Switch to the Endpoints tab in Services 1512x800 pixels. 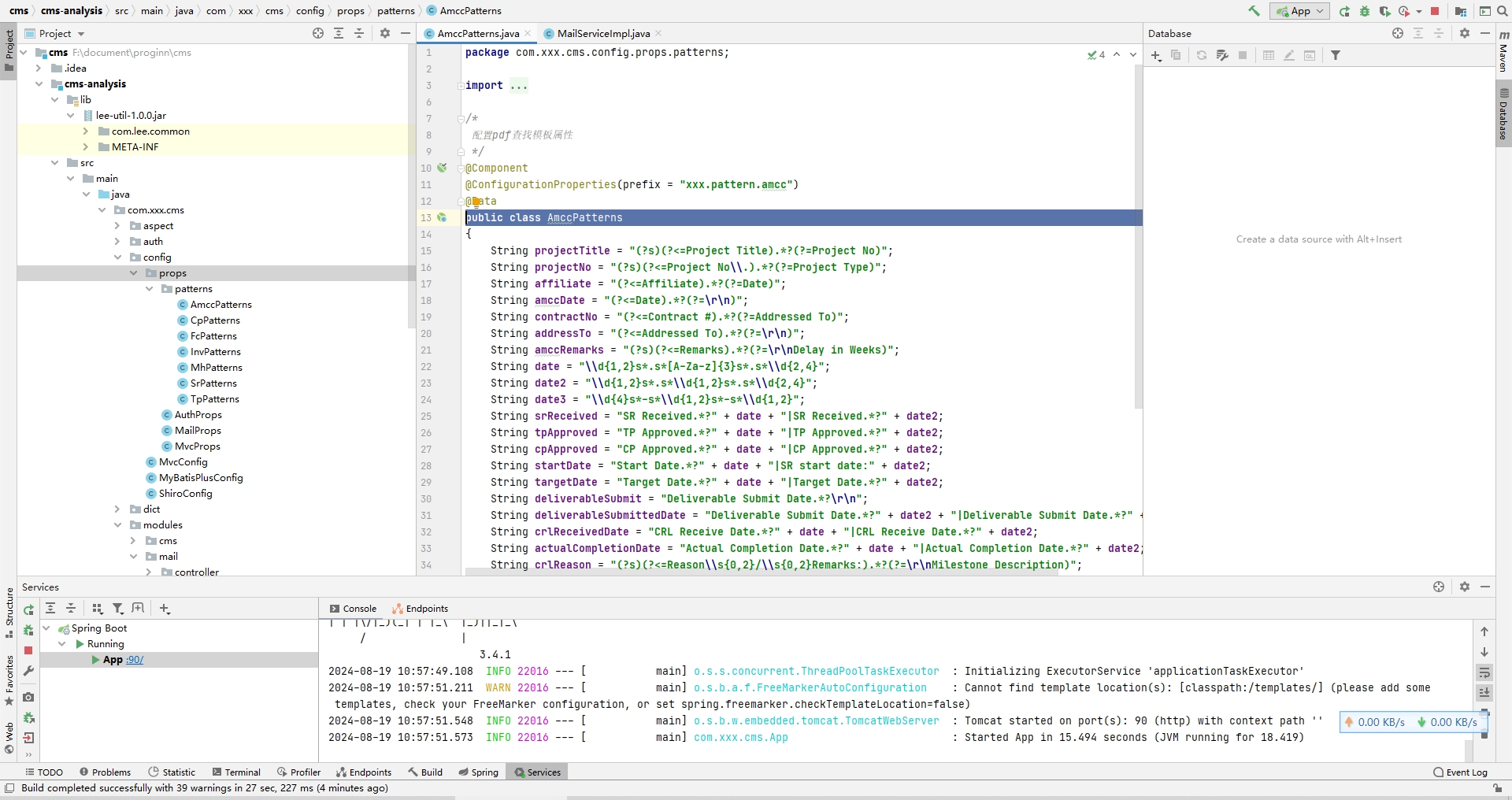coord(420,609)
